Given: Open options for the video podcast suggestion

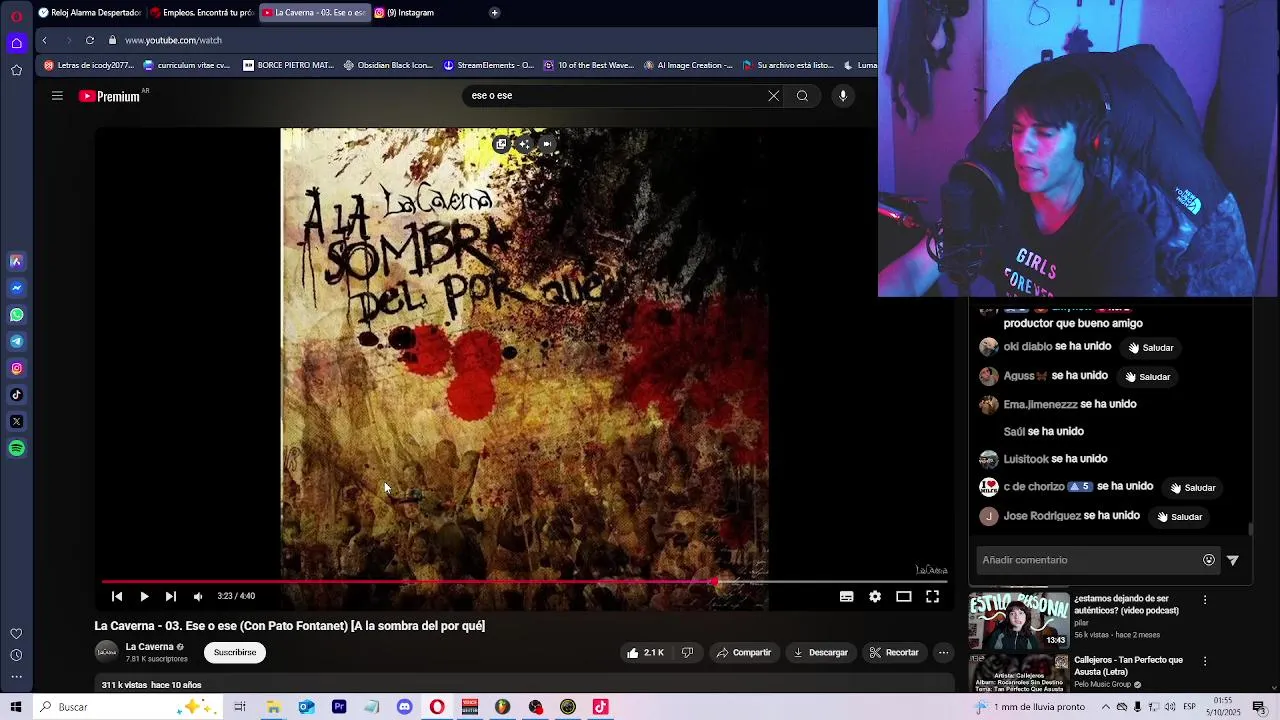Looking at the screenshot, I should pos(1205,600).
